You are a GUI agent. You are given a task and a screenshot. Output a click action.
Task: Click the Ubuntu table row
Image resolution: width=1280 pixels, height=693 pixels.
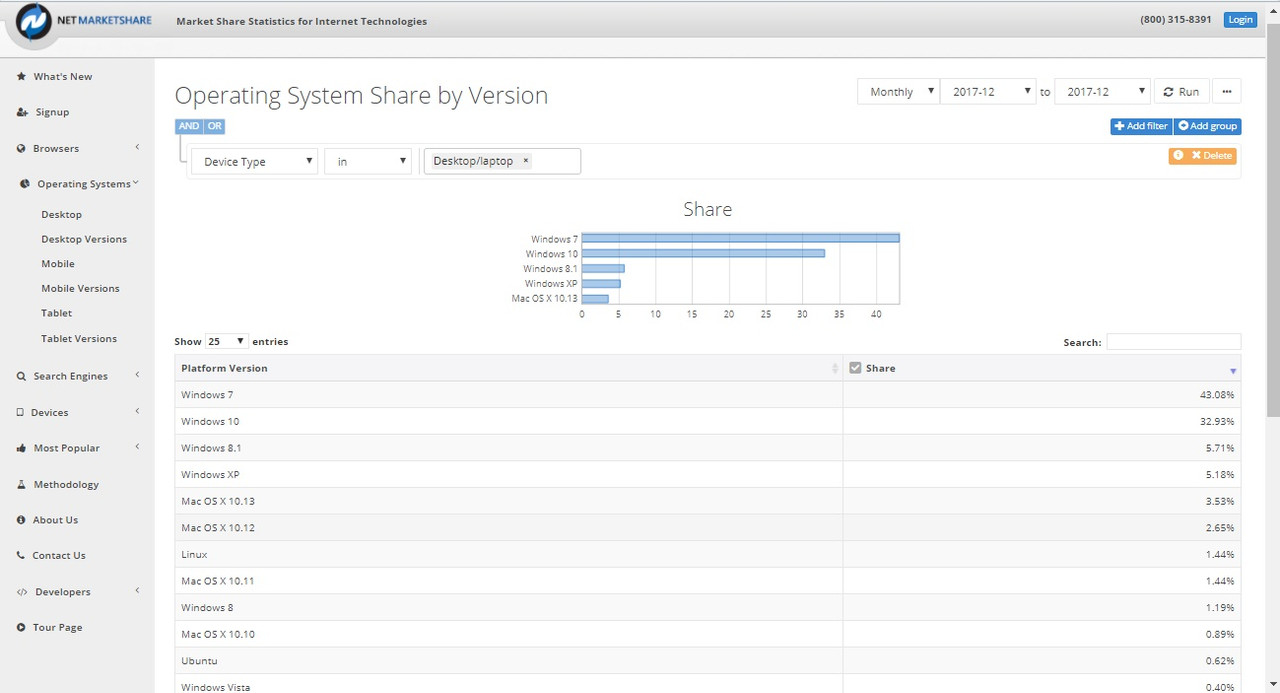coord(708,660)
